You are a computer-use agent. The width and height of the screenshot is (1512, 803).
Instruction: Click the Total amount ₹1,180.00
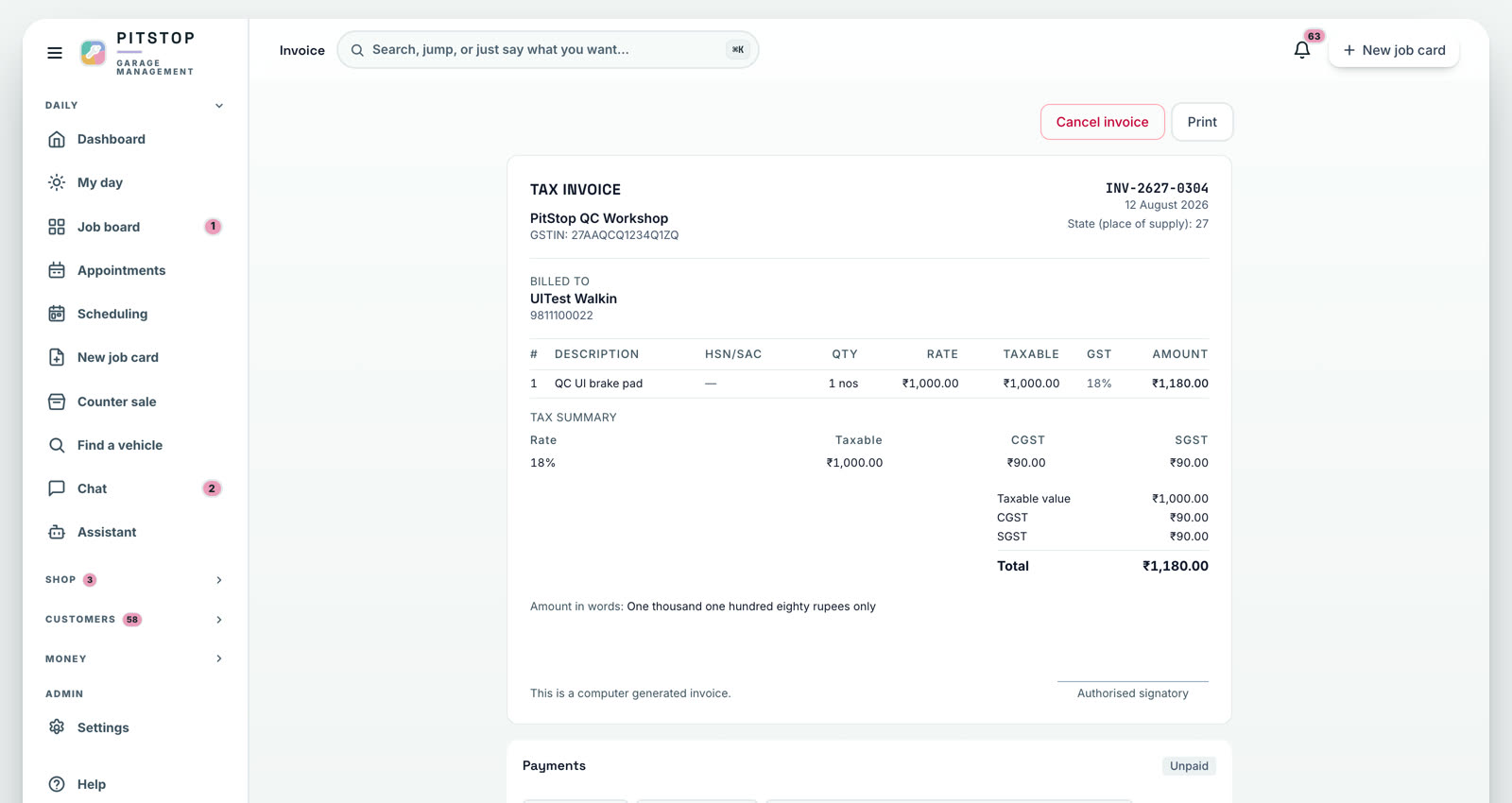1176,566
